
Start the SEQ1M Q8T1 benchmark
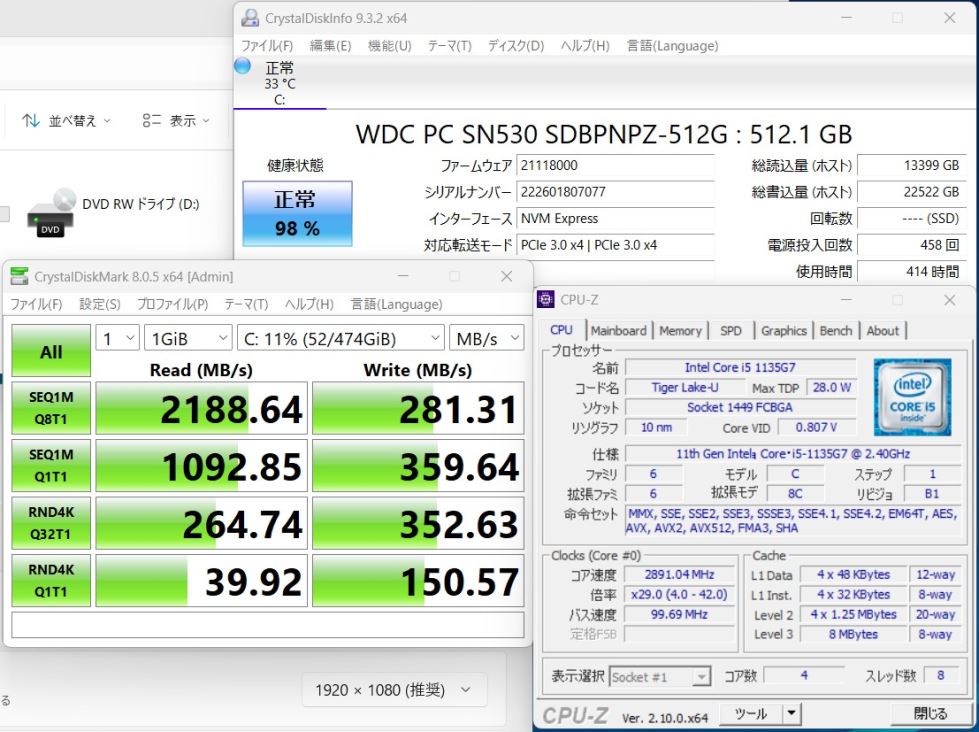[51, 408]
